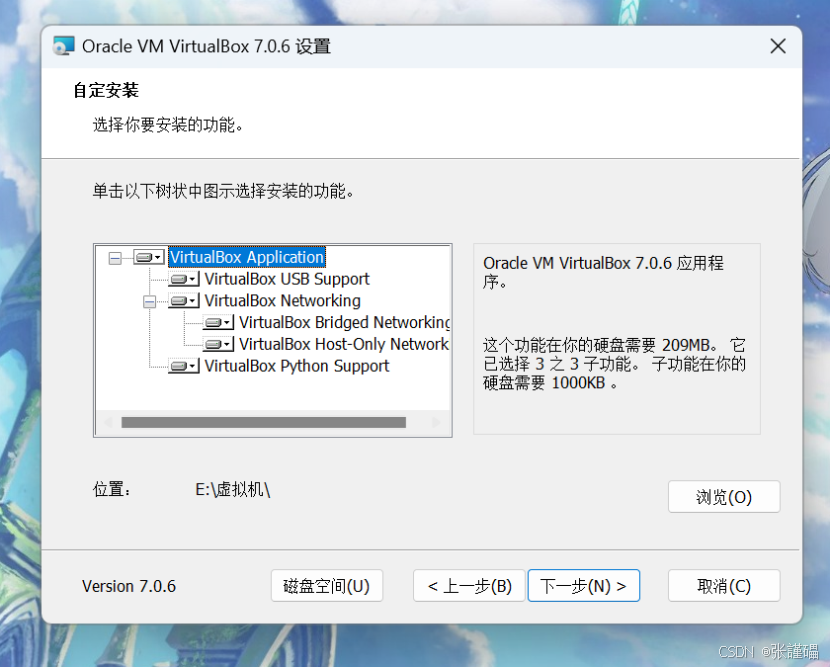This screenshot has height=668, width=831.
Task: Open Networking feature drive icon dropdown
Action: click(183, 301)
